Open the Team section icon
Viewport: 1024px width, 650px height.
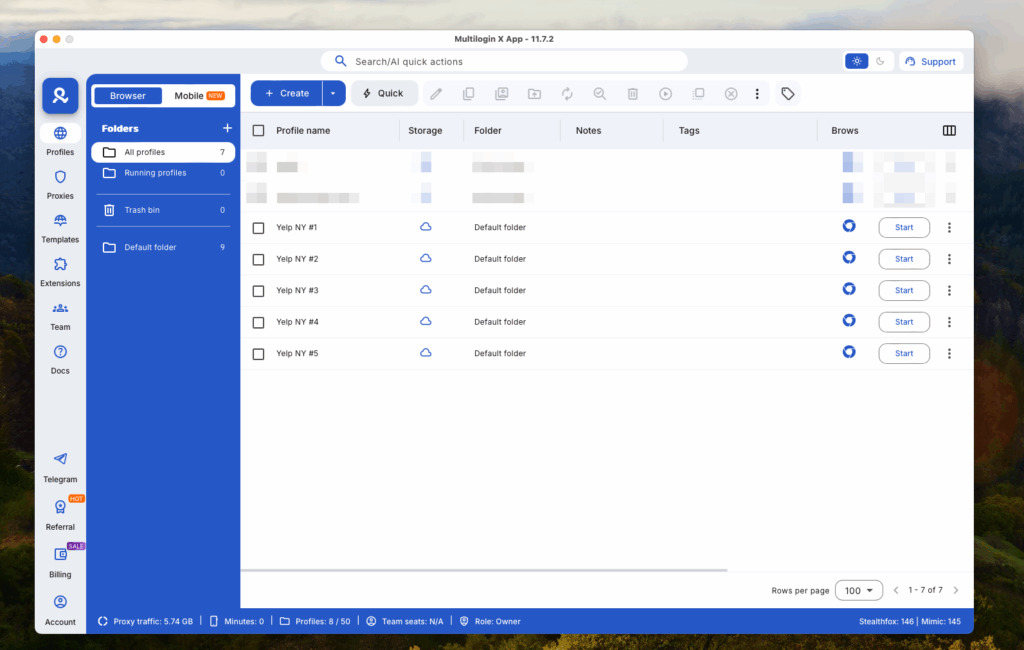[60, 315]
